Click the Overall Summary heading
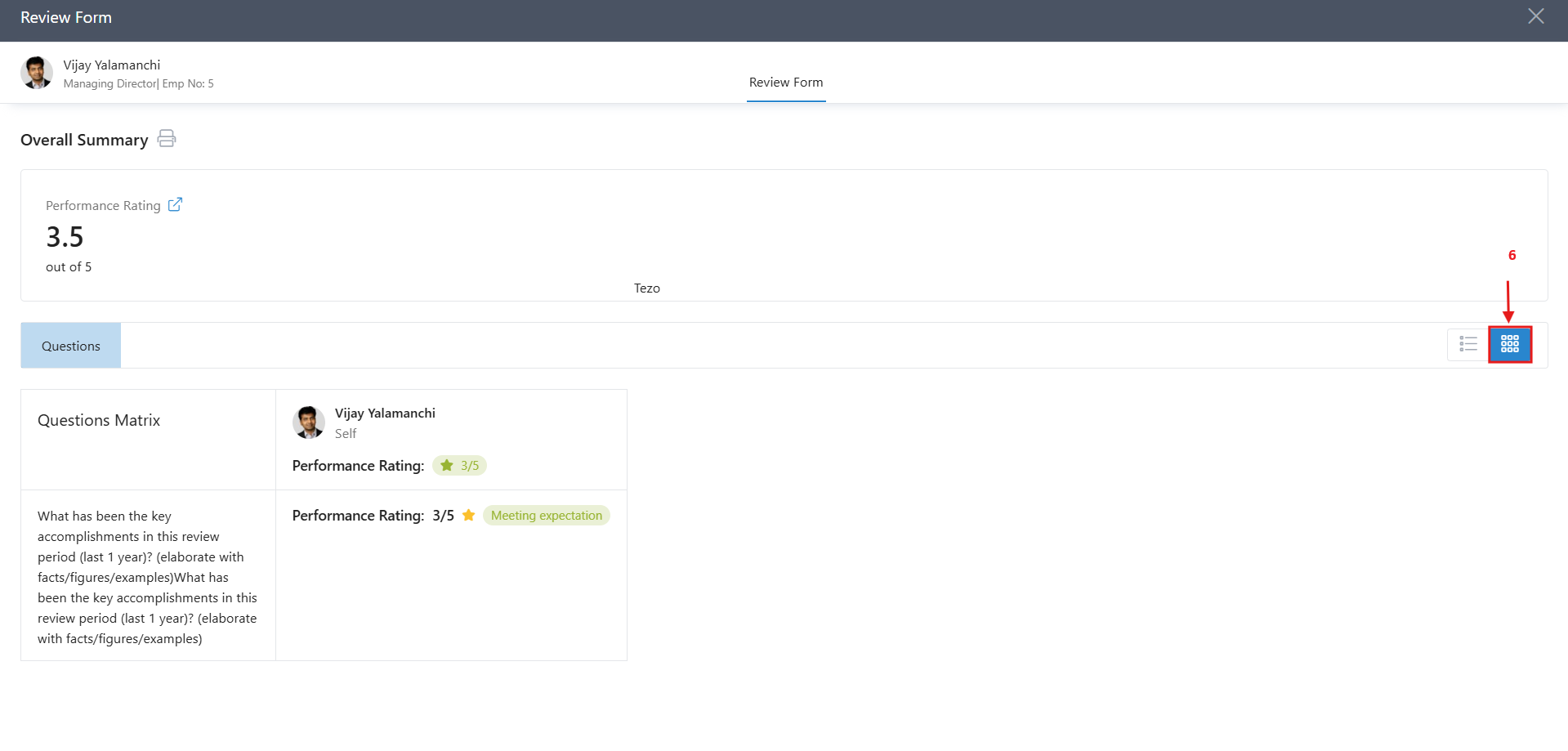The image size is (1568, 751). click(83, 140)
